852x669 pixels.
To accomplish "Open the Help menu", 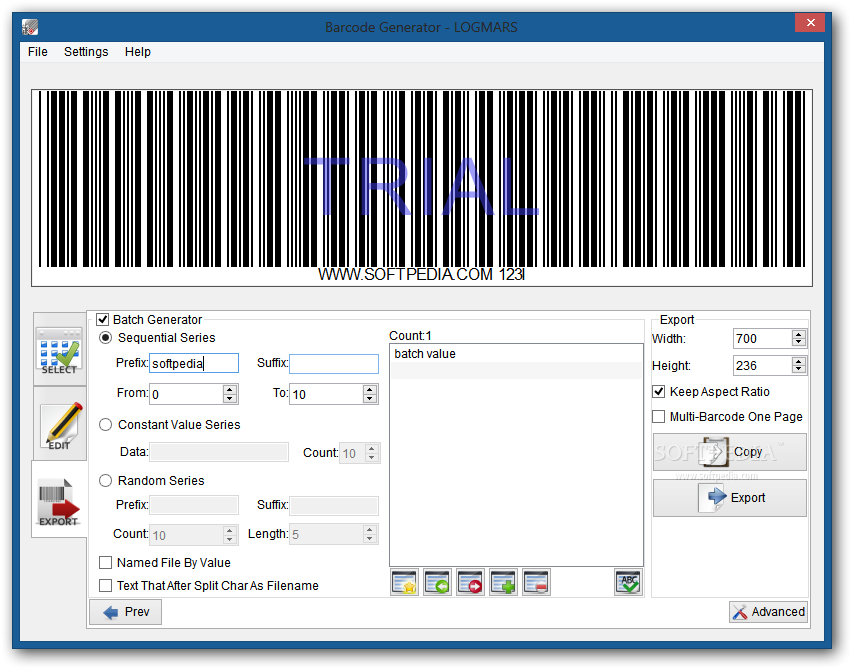I will pyautogui.click(x=137, y=52).
